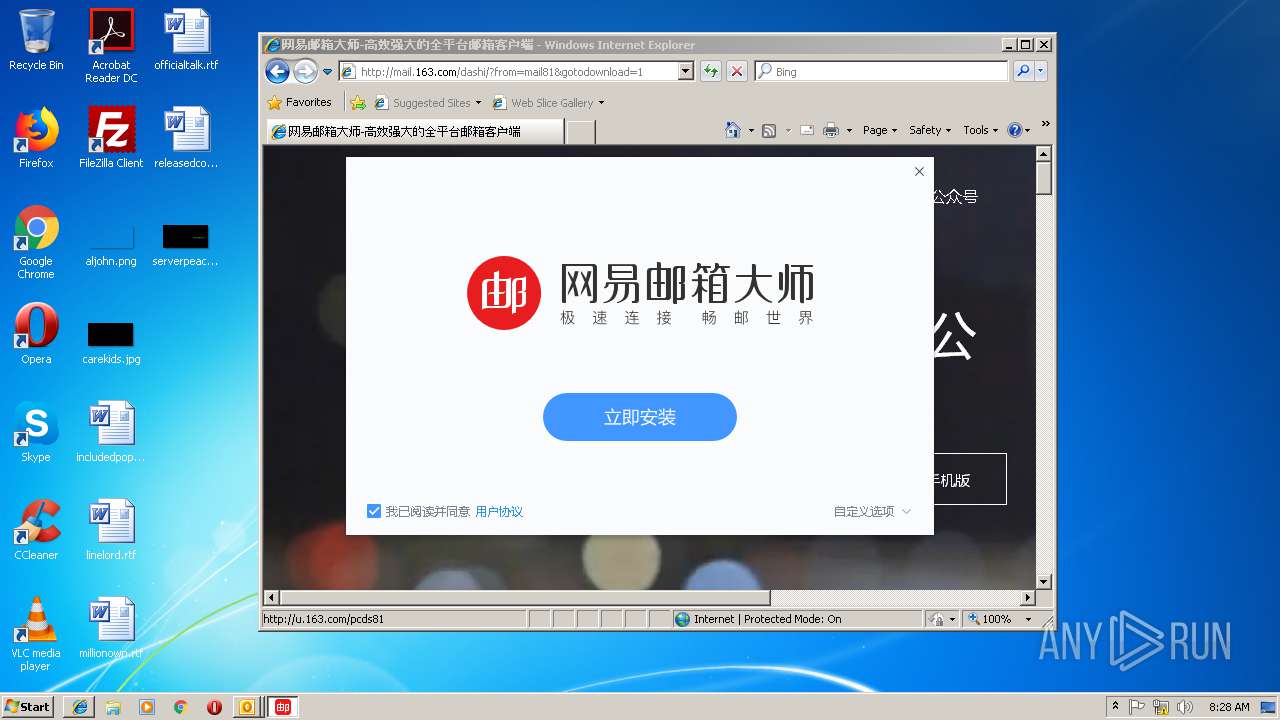The width and height of the screenshot is (1280, 720).
Task: Select aljohn.png desktop file
Action: pos(111,245)
